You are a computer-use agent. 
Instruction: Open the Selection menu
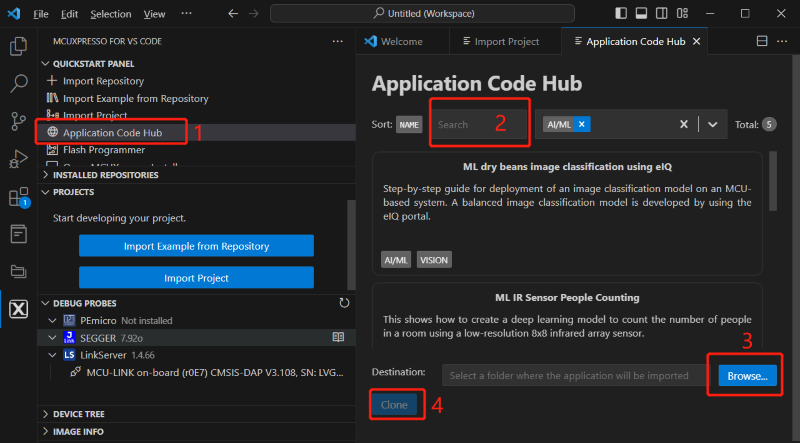[110, 15]
